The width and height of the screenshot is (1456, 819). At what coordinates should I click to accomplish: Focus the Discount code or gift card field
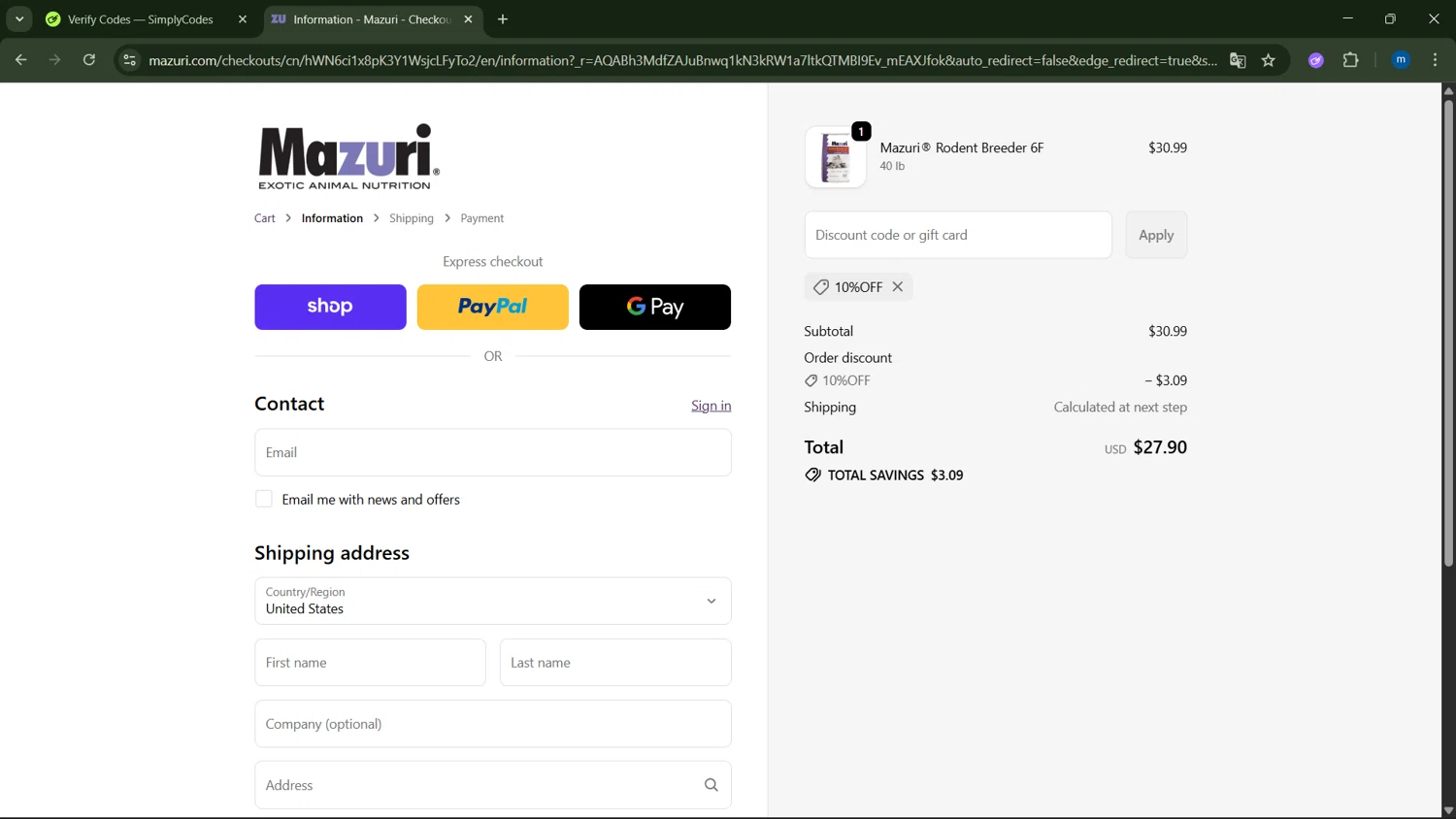click(958, 235)
